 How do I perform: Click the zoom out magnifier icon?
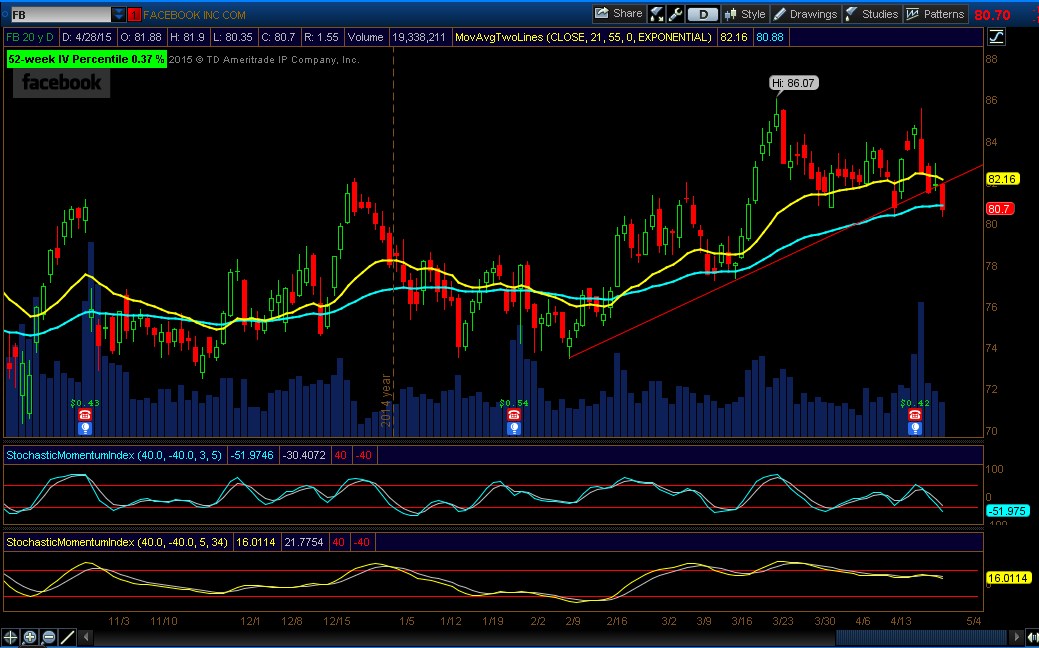coord(48,638)
